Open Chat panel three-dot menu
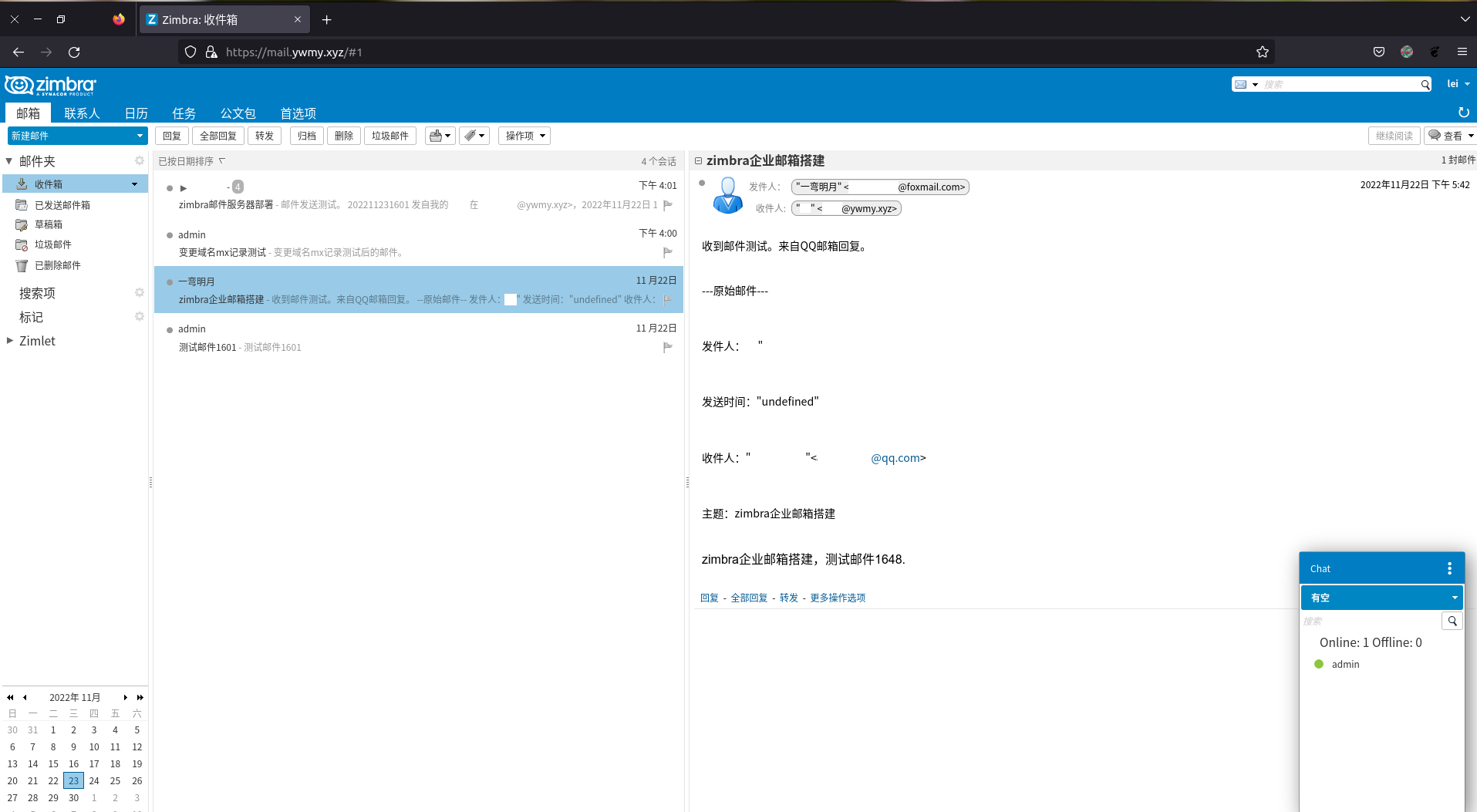The image size is (1477, 812). point(1449,568)
